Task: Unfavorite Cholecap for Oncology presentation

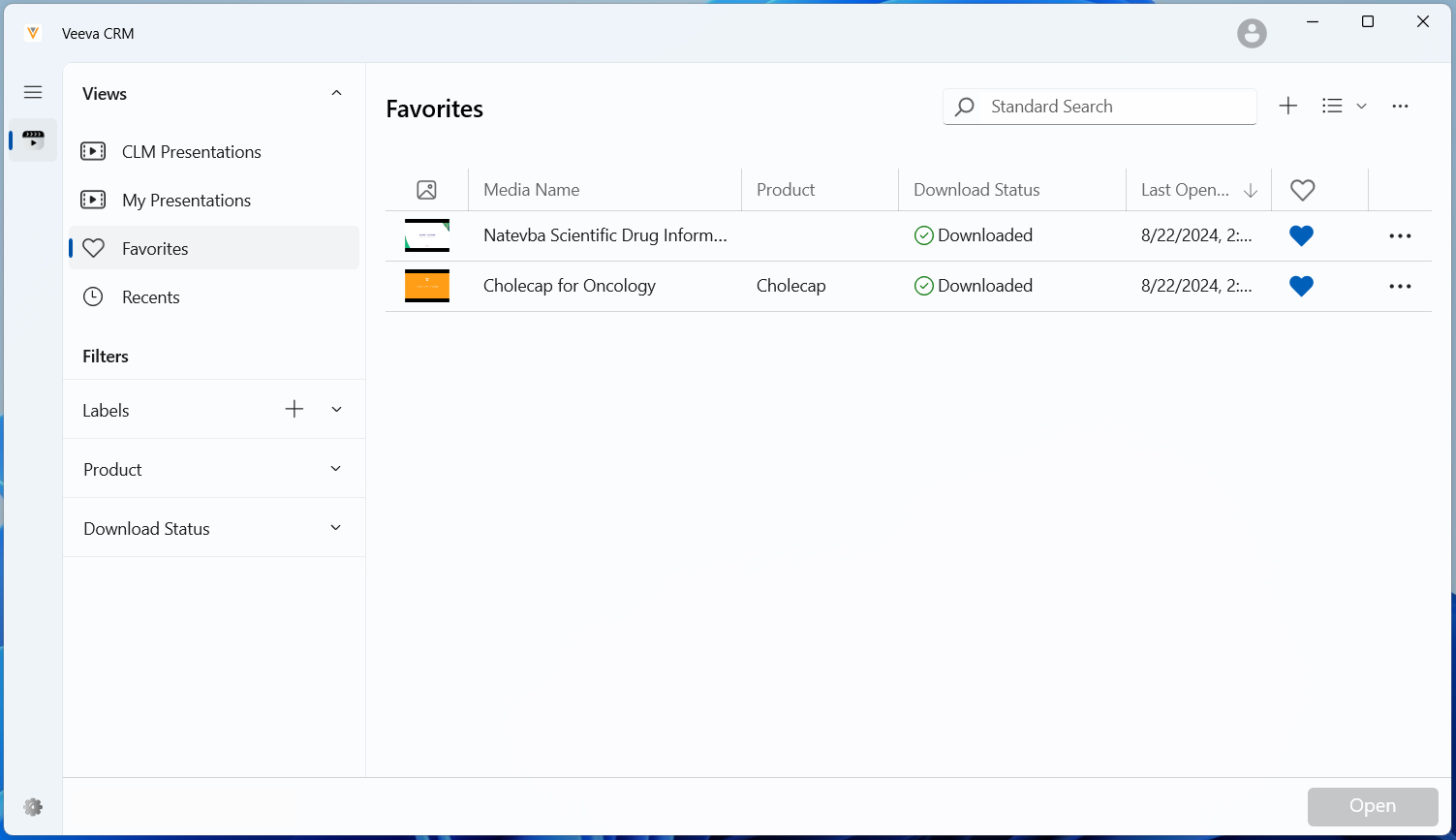Action: click(x=1301, y=286)
